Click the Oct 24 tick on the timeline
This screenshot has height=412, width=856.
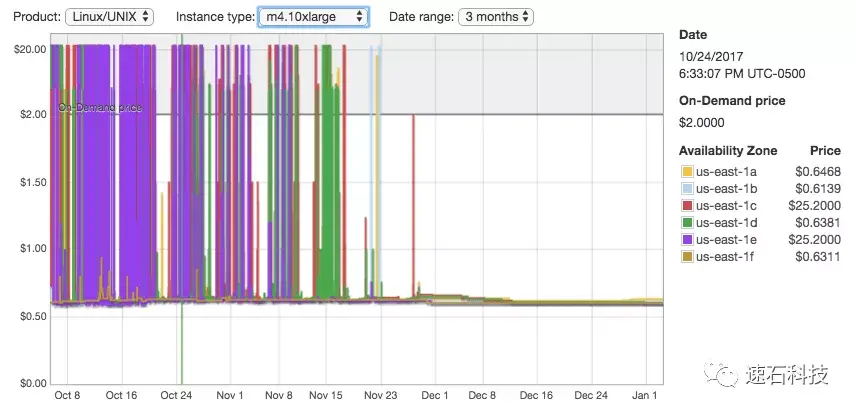[176, 396]
